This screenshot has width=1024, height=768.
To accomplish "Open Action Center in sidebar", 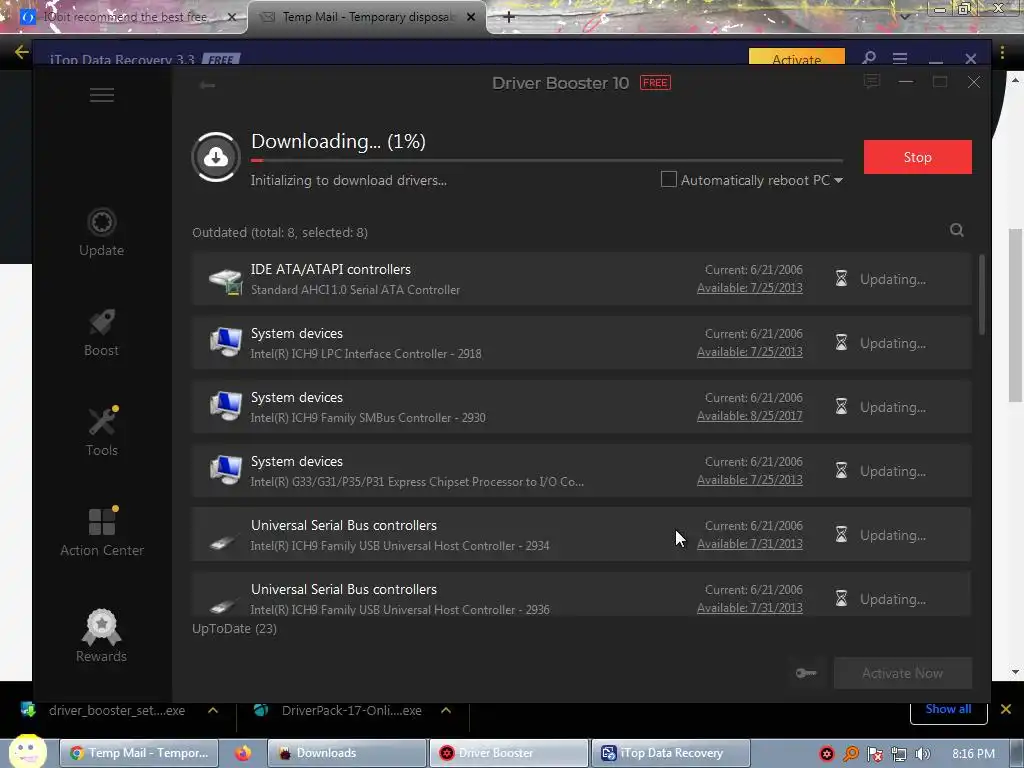I will click(102, 532).
